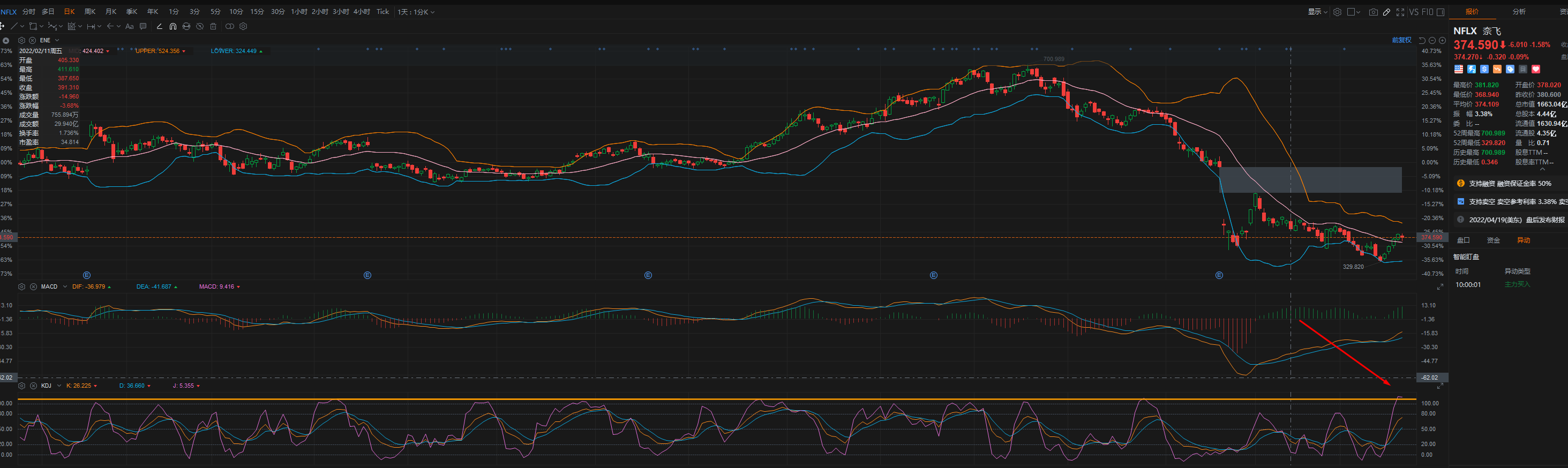Open ENE indicator settings gear
The height and width of the screenshot is (468, 1568).
click(x=22, y=40)
